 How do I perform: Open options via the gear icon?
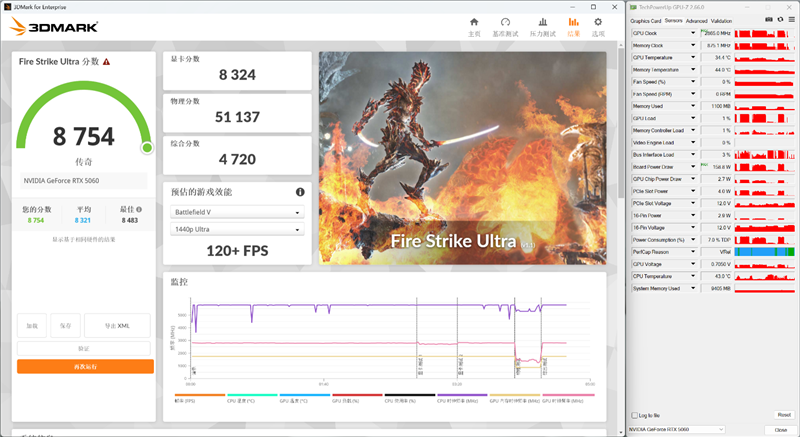(598, 22)
